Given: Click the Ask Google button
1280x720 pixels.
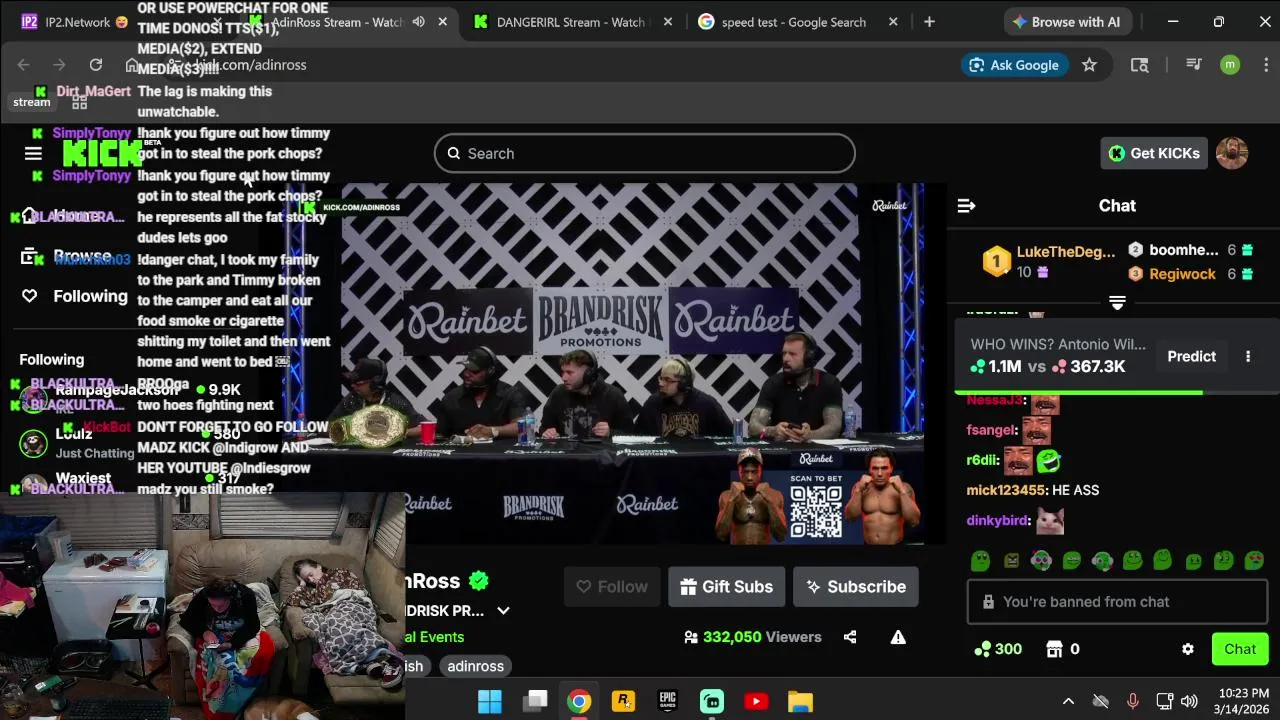Looking at the screenshot, I should [1014, 65].
